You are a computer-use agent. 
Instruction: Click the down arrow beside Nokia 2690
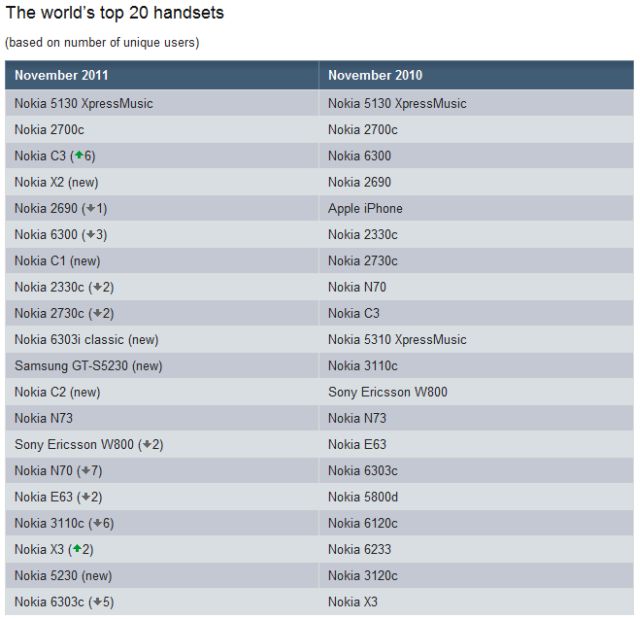(91, 208)
